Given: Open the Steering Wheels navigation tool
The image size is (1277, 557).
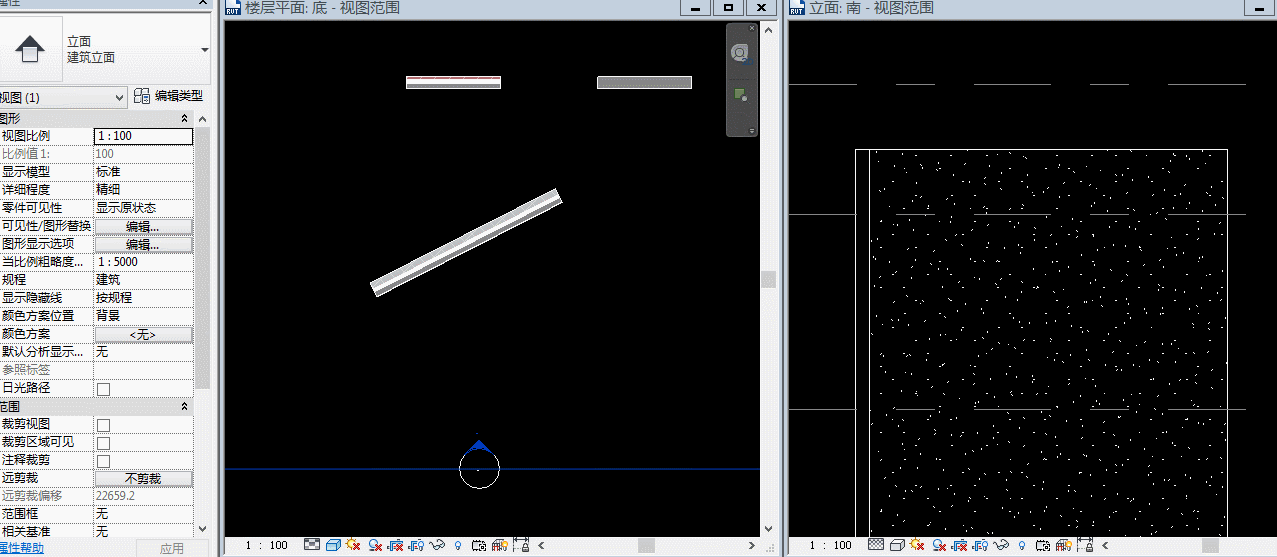Looking at the screenshot, I should pyautogui.click(x=740, y=53).
